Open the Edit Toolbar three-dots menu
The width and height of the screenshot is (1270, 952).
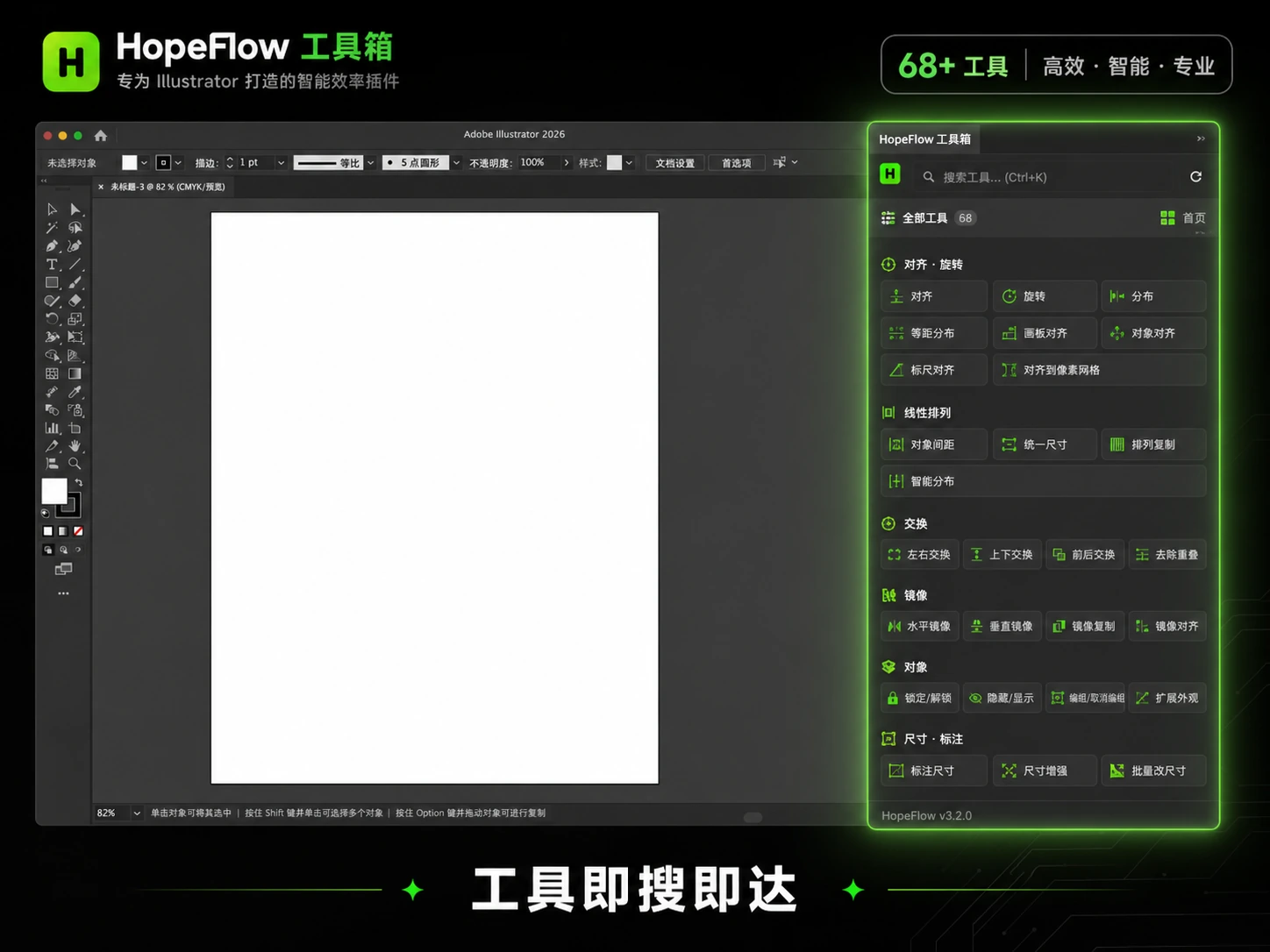pyautogui.click(x=63, y=593)
